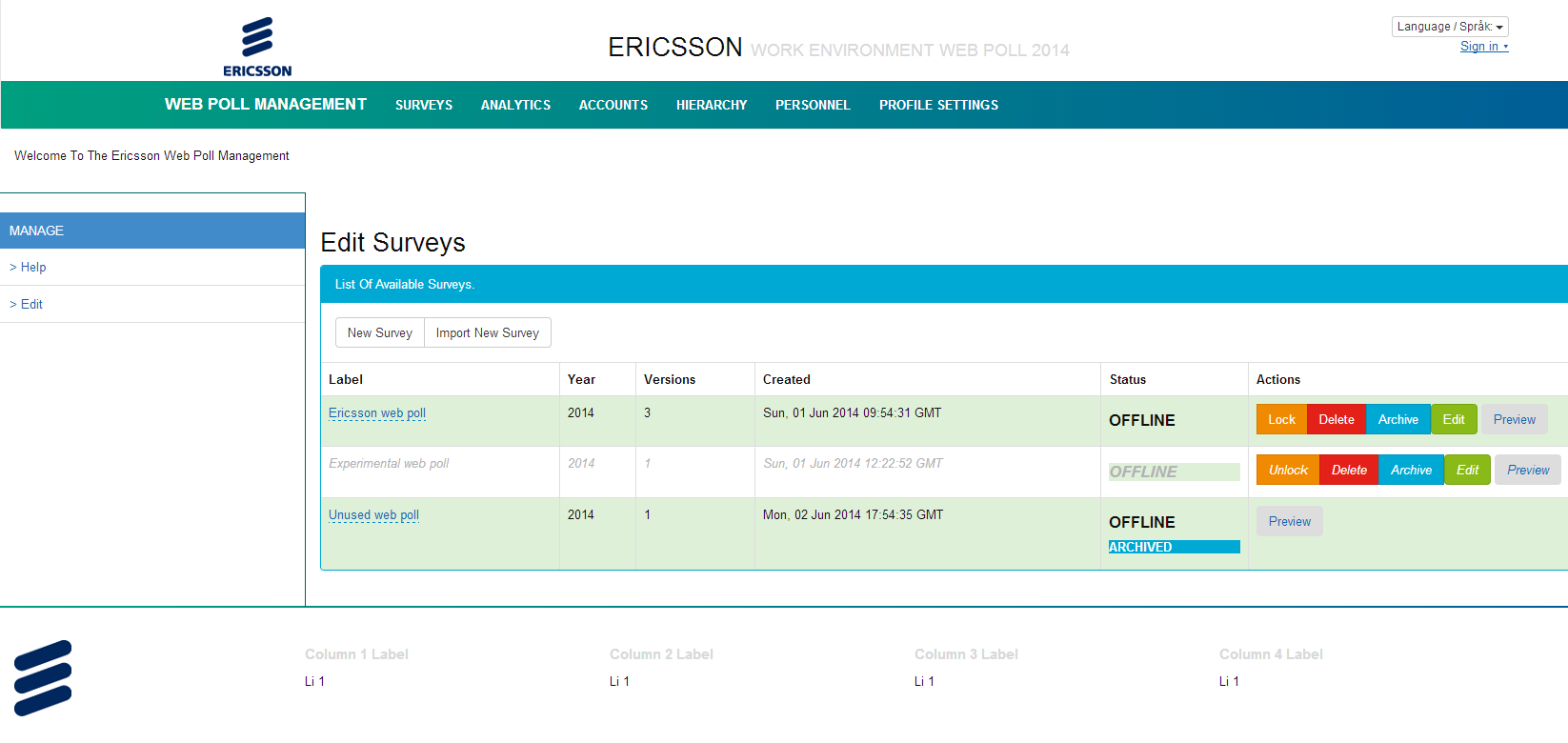
Task: Click Li 1 under Column 3 Label
Action: click(924, 681)
